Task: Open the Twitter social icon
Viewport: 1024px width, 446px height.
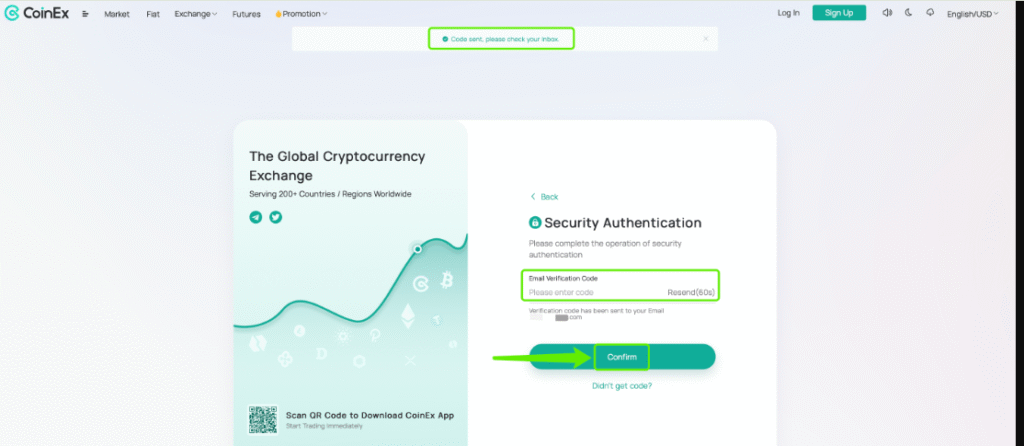Action: pyautogui.click(x=276, y=217)
